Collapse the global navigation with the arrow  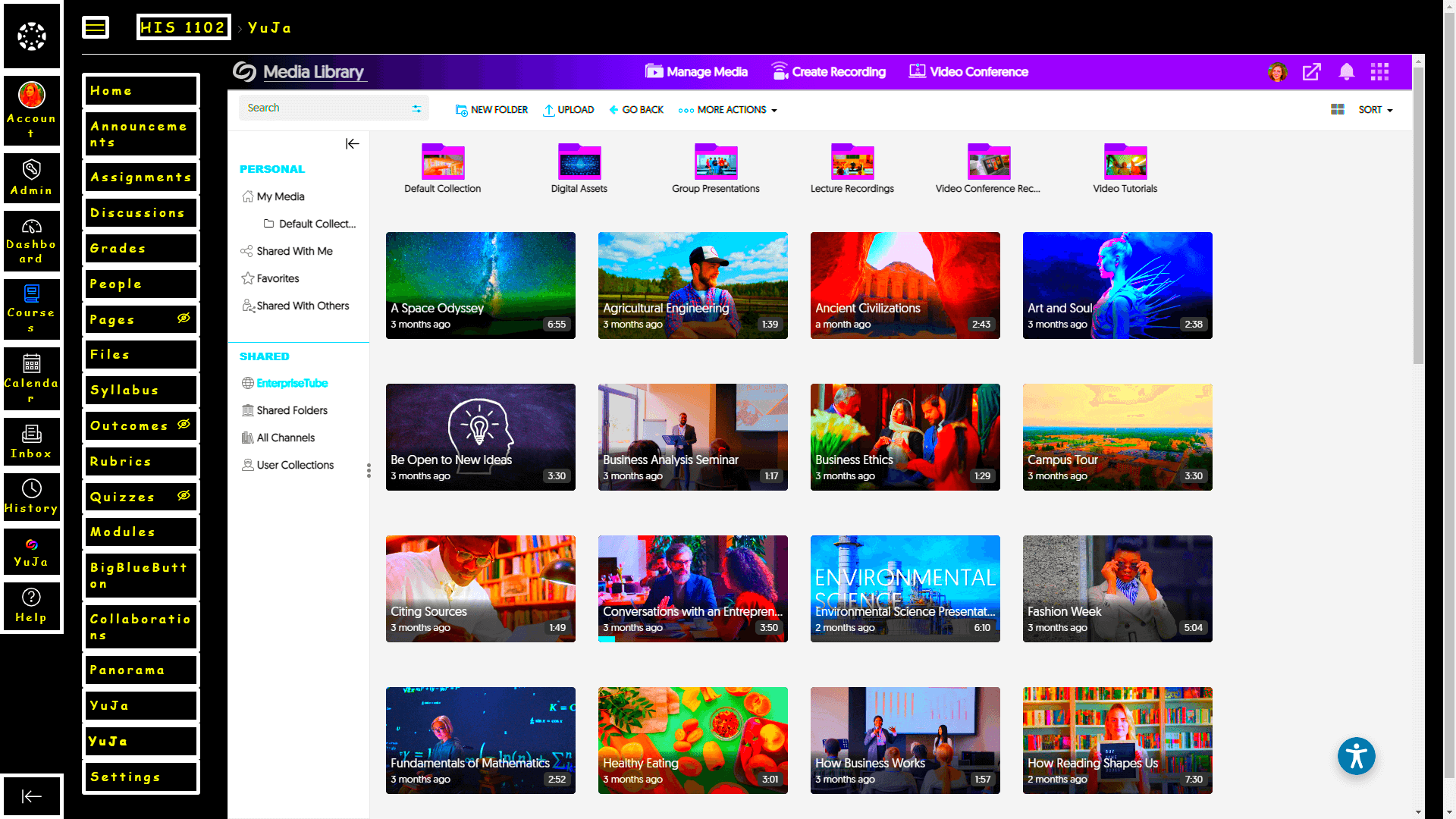[x=32, y=795]
